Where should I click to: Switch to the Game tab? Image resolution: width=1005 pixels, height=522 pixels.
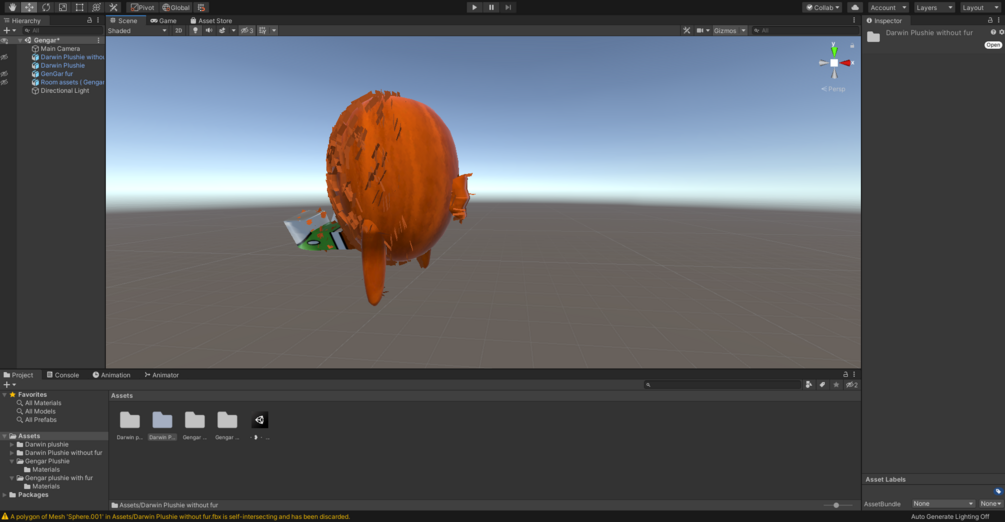(x=163, y=21)
